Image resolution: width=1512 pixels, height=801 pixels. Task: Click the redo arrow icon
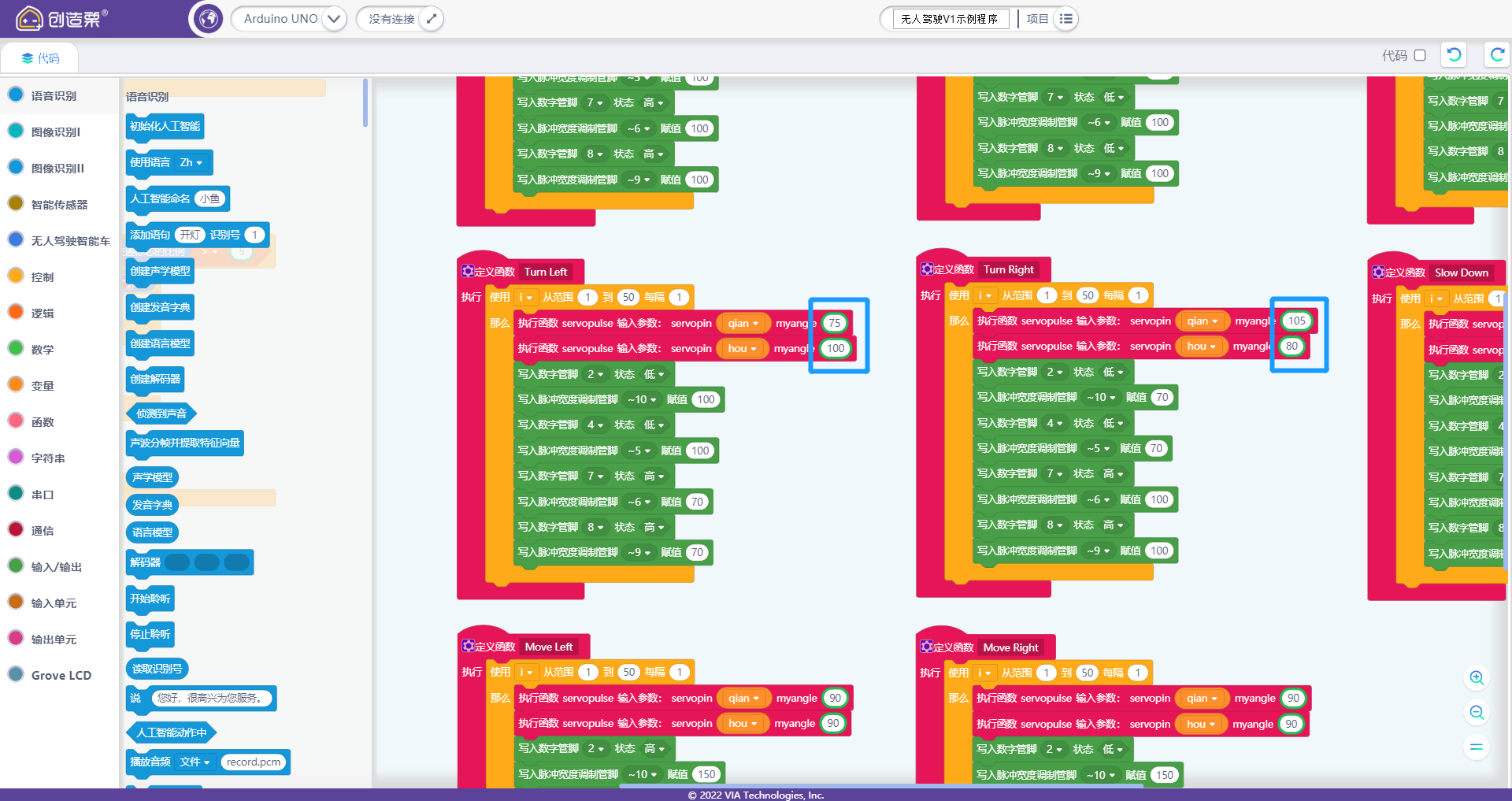(x=1496, y=54)
